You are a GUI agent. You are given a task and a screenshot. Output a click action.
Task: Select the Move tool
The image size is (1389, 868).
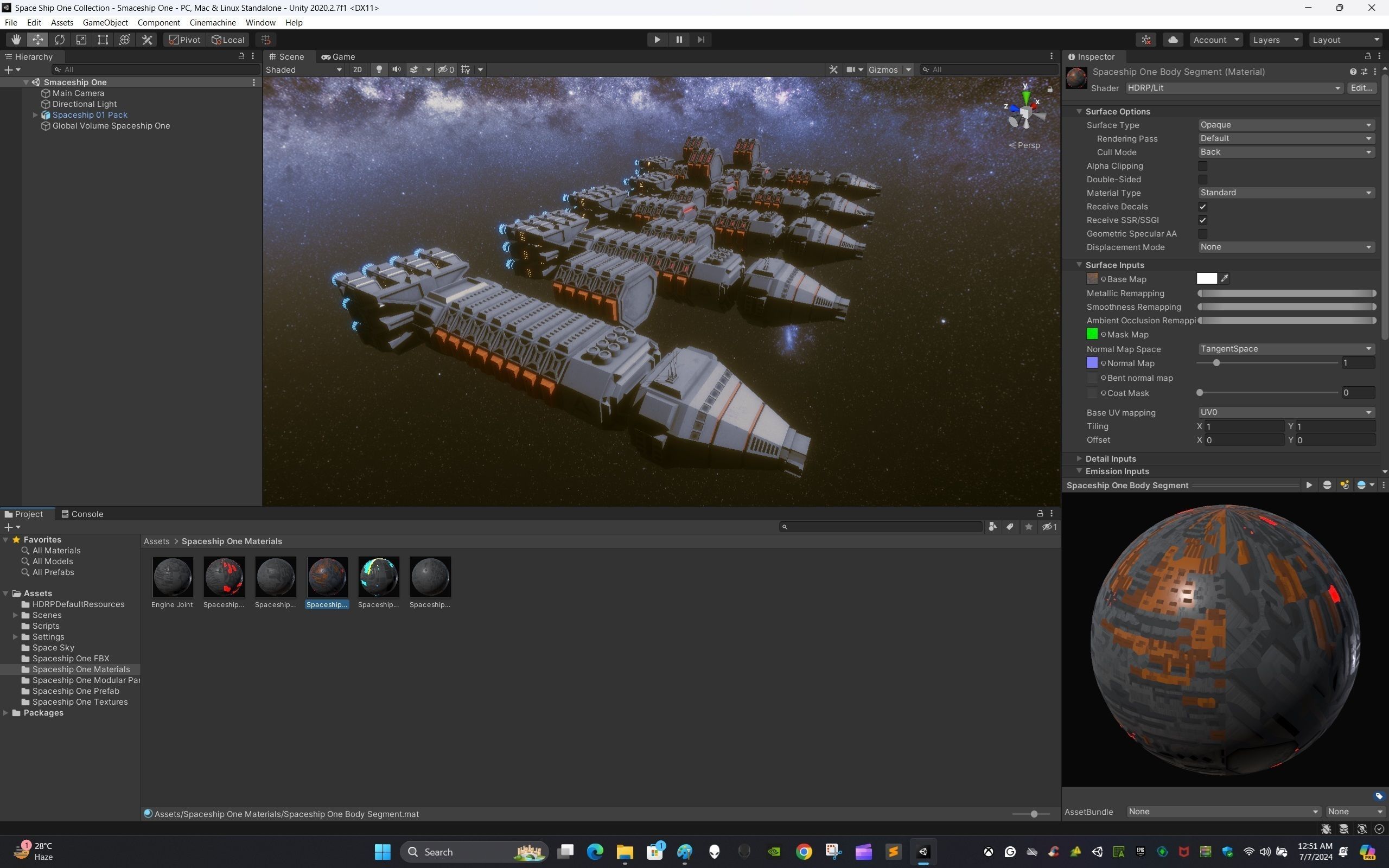point(38,40)
